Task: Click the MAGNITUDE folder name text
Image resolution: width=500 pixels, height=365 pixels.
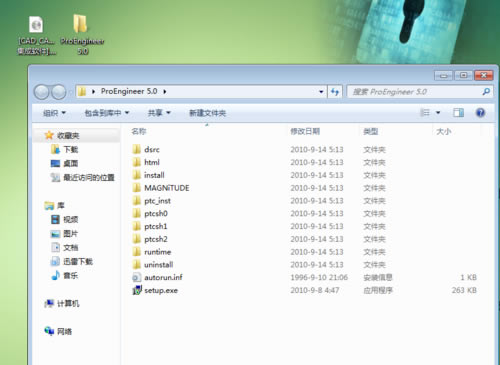Action: tap(167, 188)
